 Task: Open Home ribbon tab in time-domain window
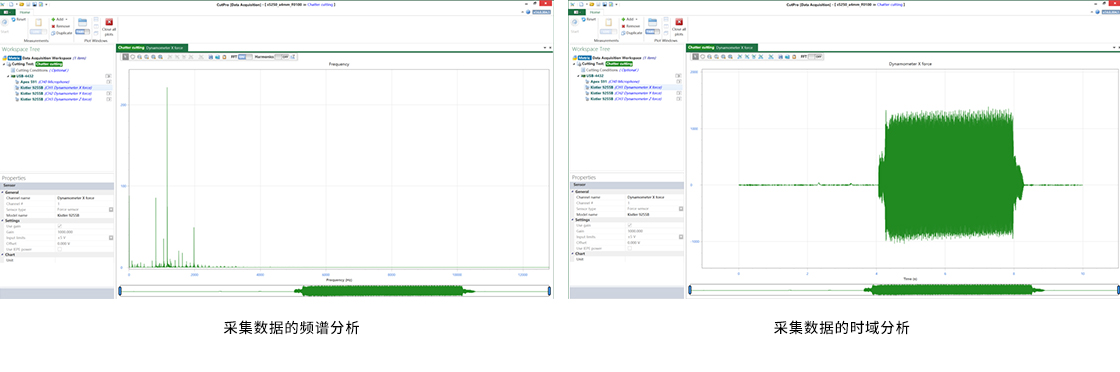point(596,13)
